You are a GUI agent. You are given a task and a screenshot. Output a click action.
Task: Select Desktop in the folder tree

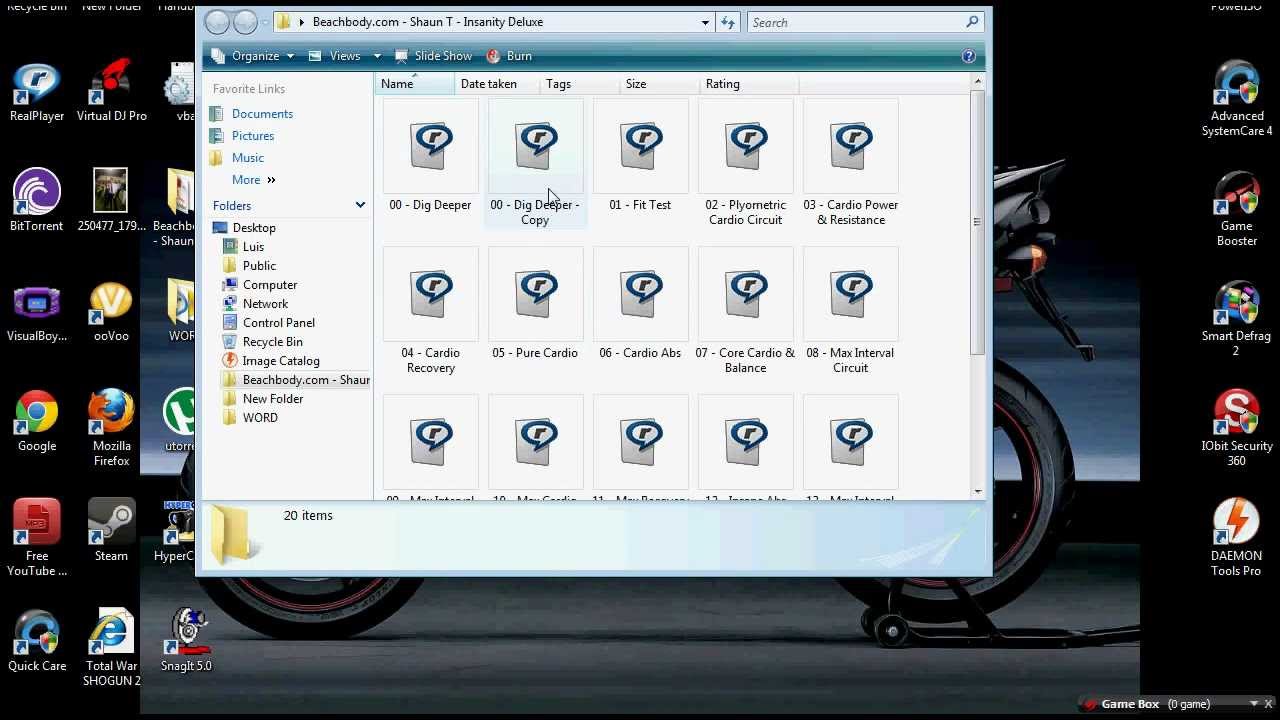254,228
